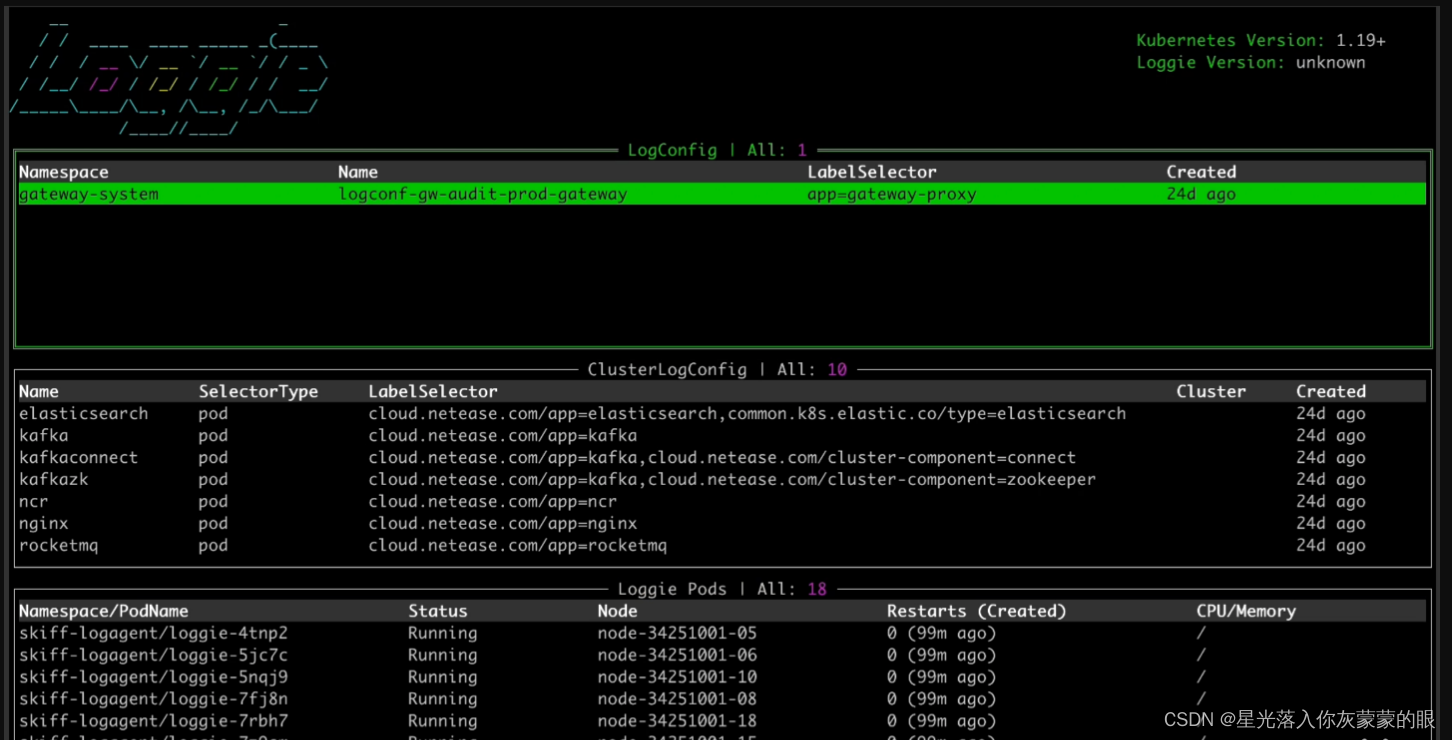Click the LogConfig panel title
Screen dimensions: 1452x740
717,150
